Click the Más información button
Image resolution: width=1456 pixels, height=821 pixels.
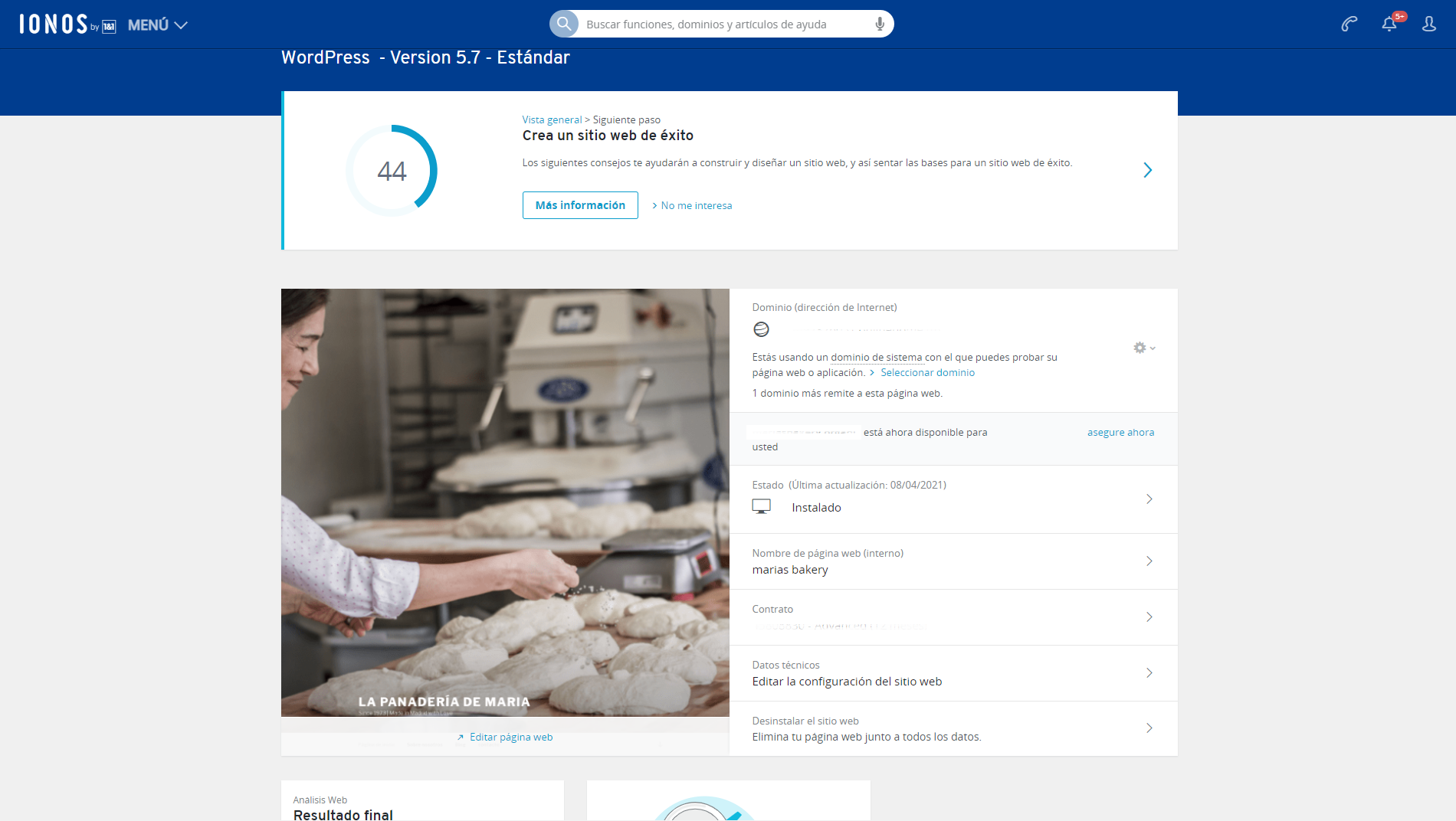pyautogui.click(x=580, y=205)
